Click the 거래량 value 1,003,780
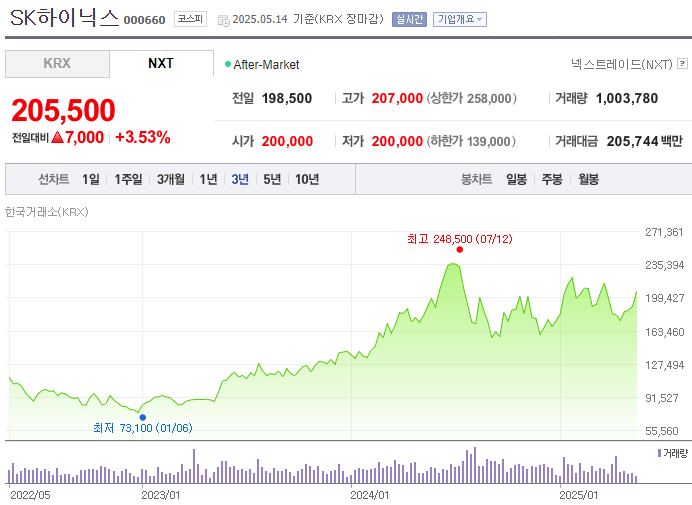This screenshot has height=505, width=692. 627,98
